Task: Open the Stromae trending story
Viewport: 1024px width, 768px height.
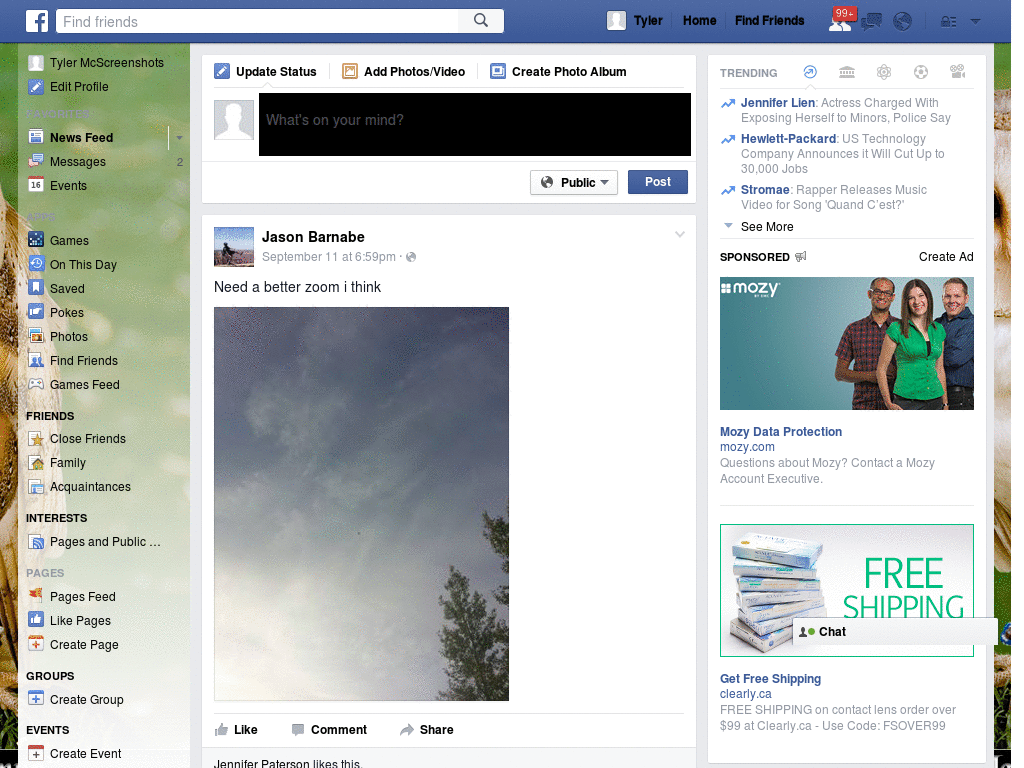Action: (765, 189)
